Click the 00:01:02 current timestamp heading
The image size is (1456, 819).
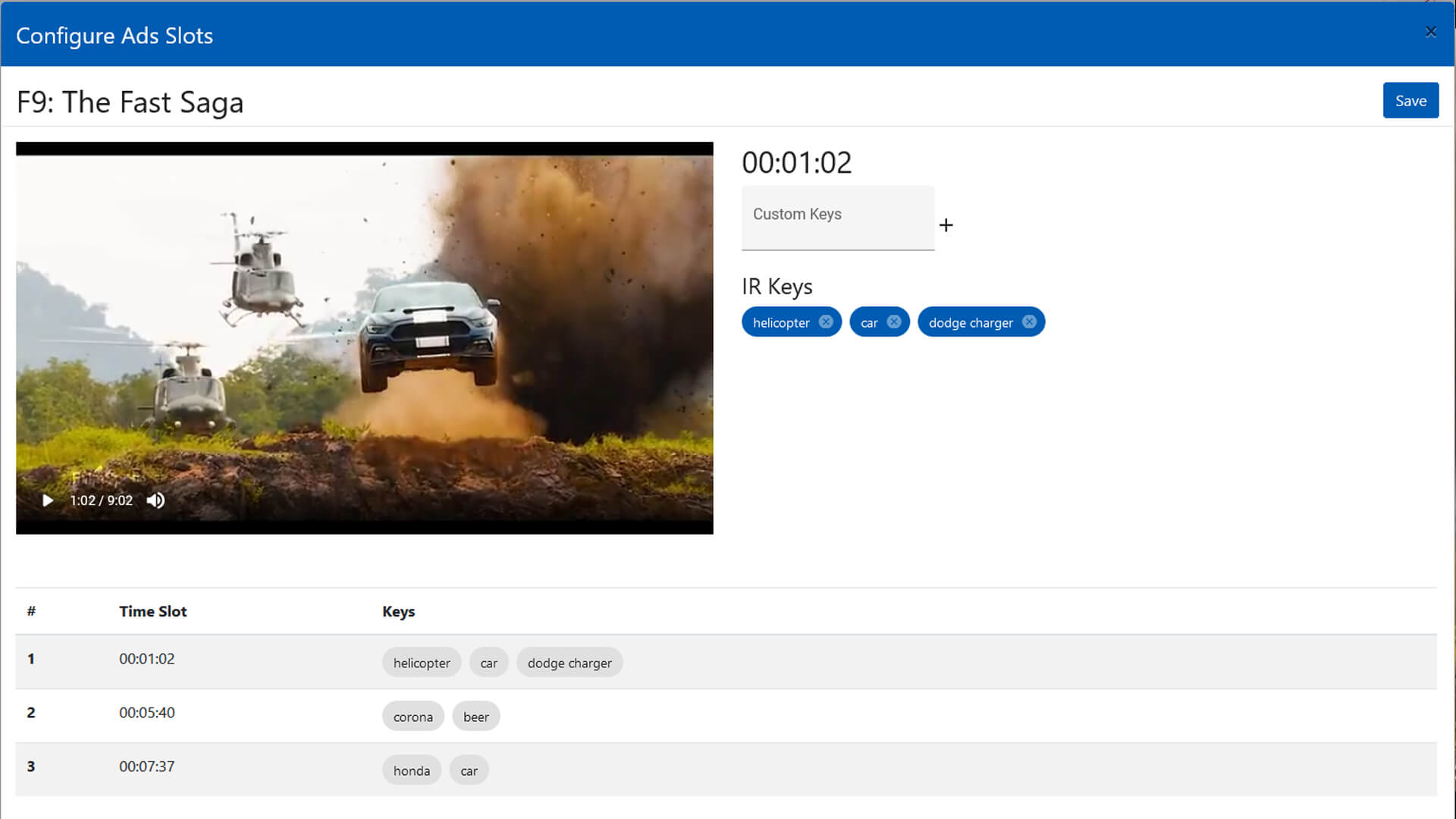pyautogui.click(x=796, y=162)
